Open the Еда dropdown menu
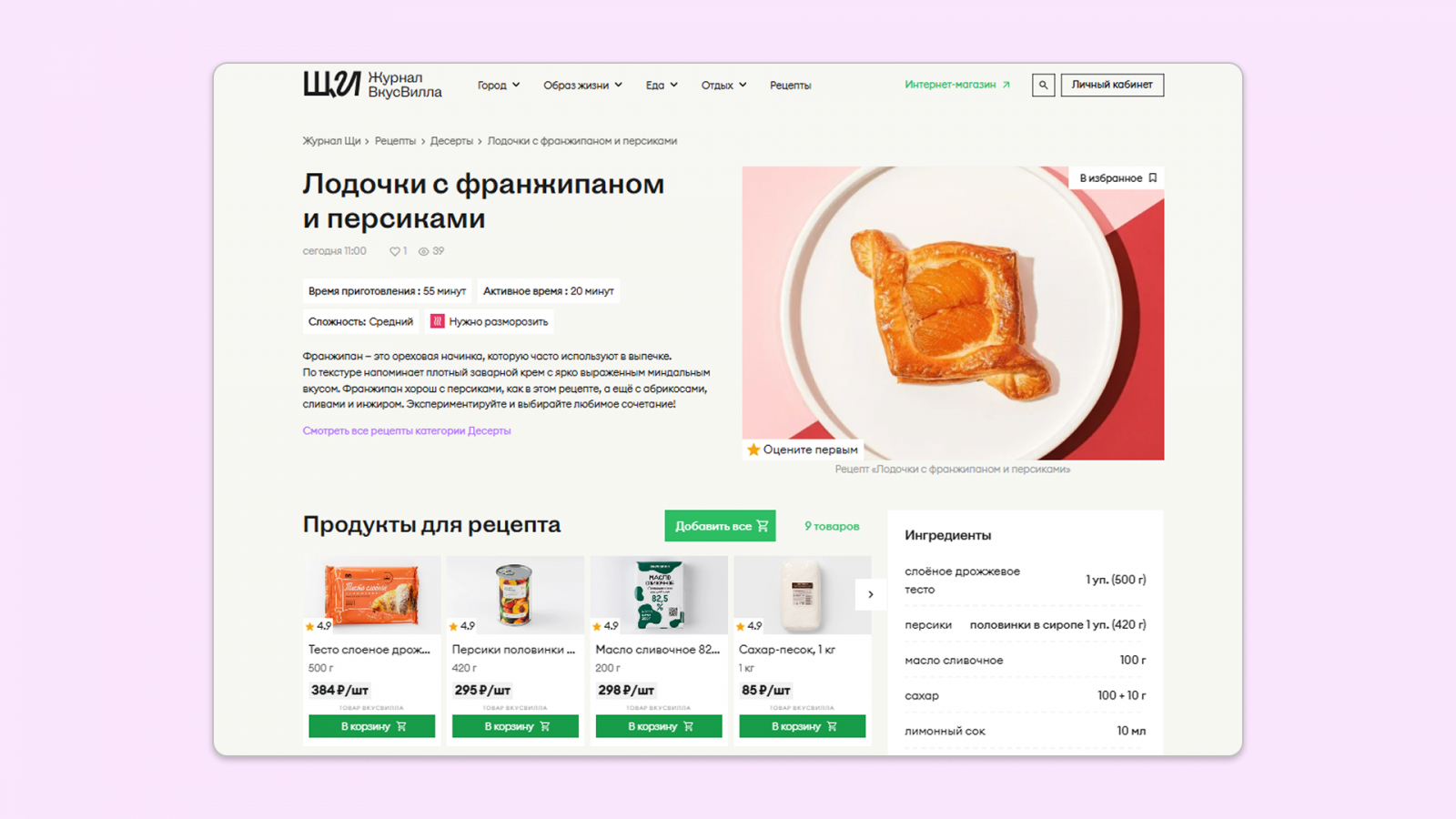 [662, 85]
